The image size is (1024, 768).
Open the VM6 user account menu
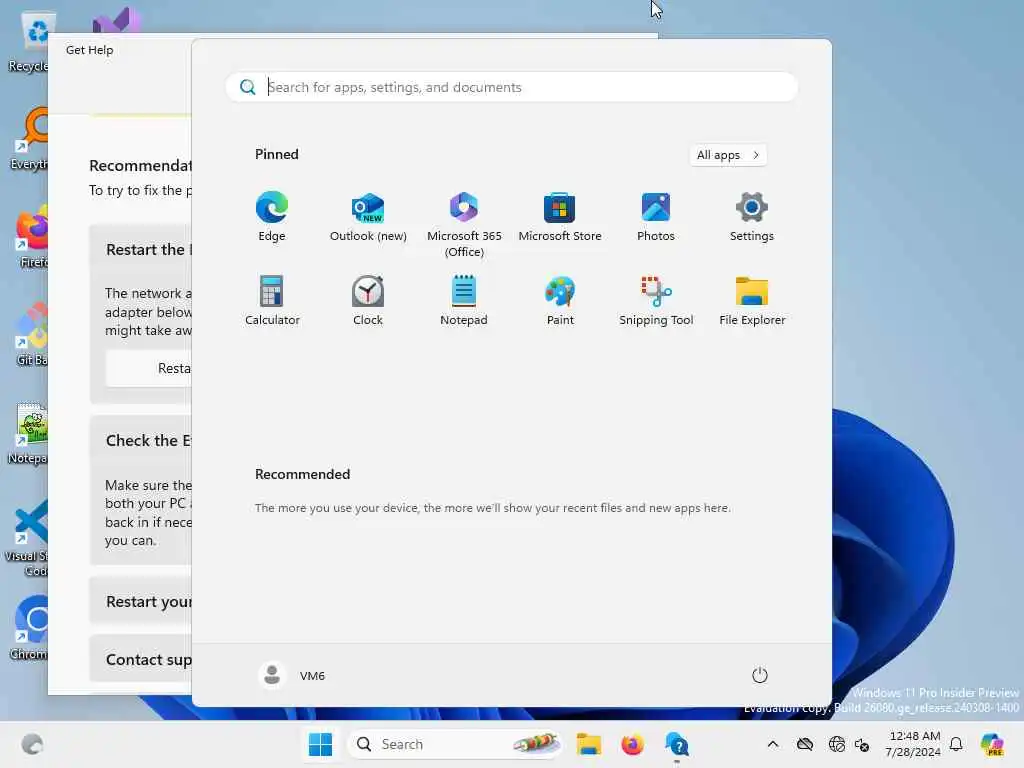point(292,675)
